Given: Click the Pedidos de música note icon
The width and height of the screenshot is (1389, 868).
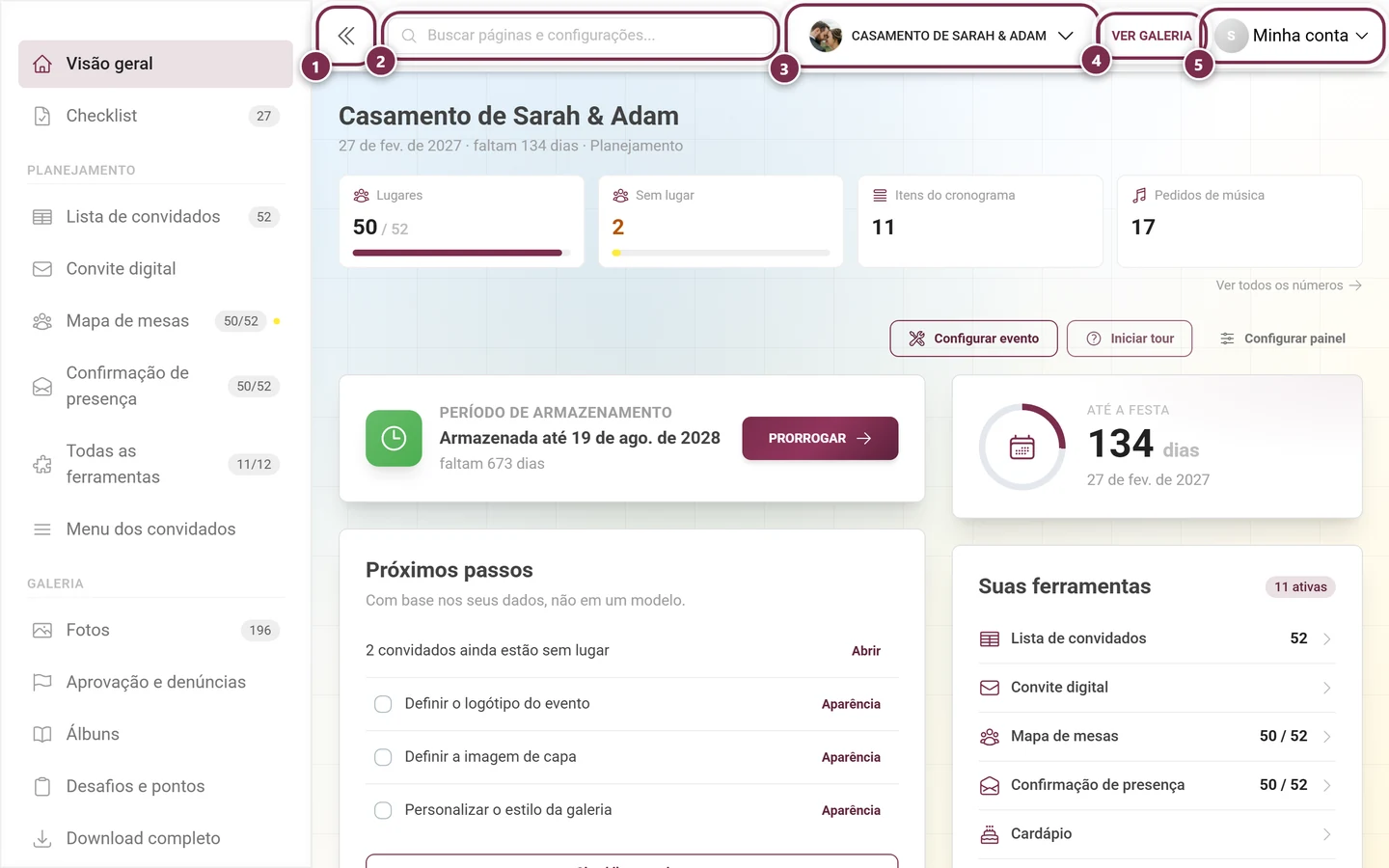Looking at the screenshot, I should [x=1139, y=195].
